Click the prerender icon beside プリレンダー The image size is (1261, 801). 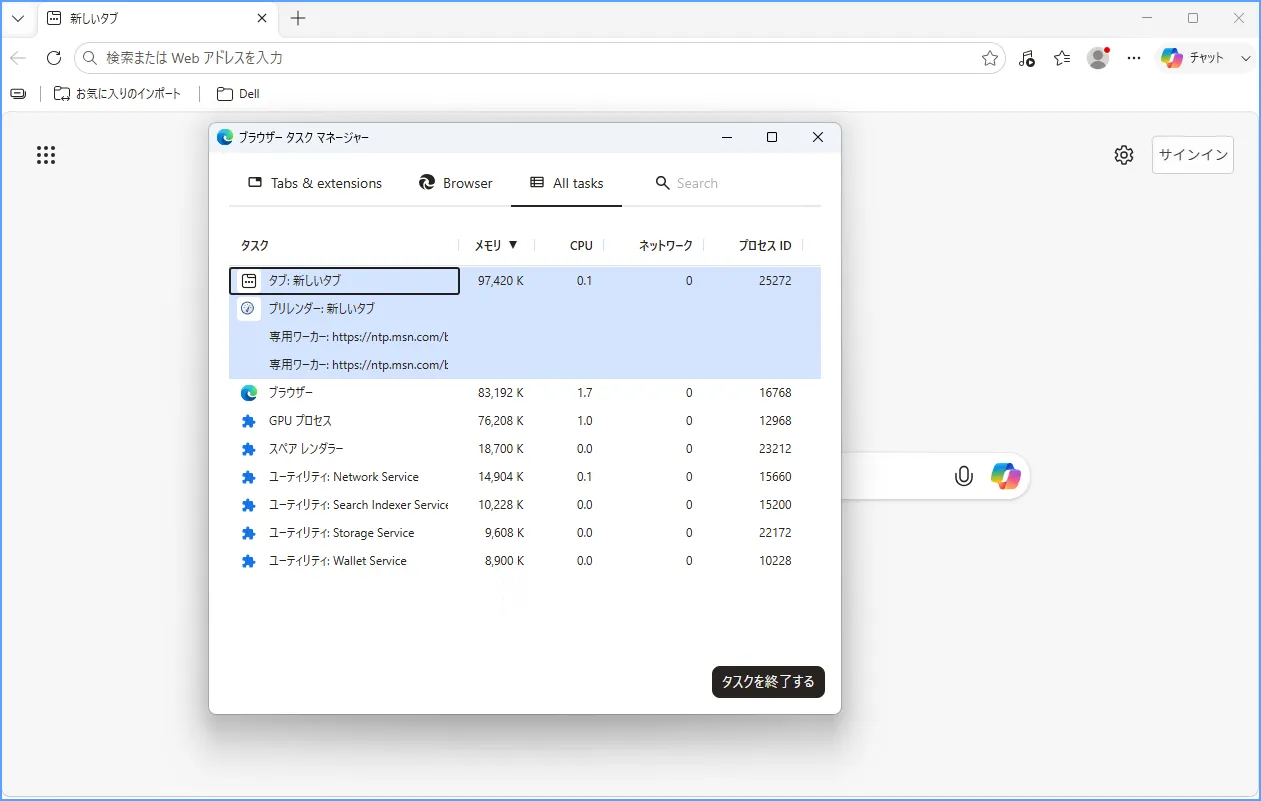tap(248, 309)
